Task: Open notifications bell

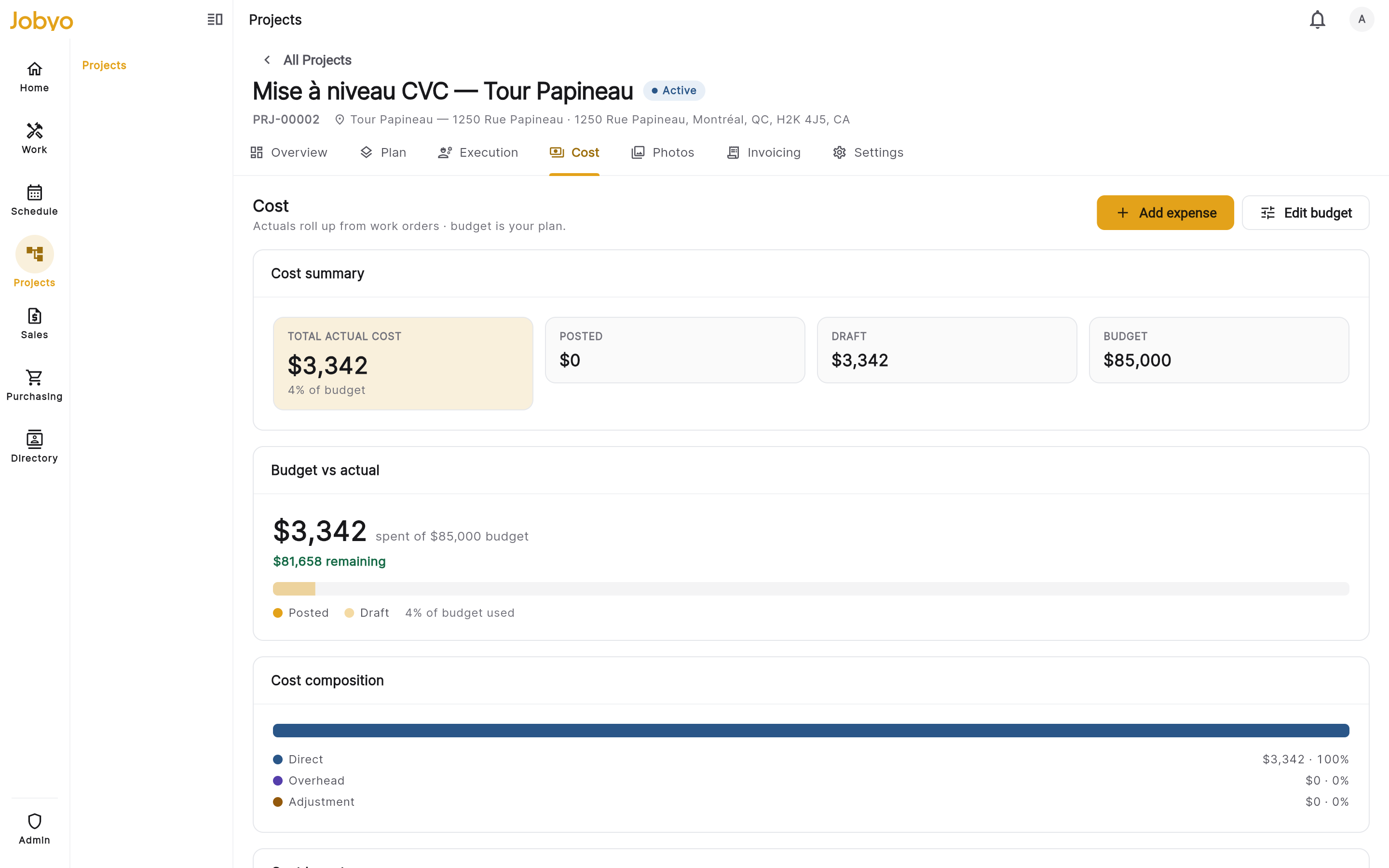Action: pos(1317,19)
